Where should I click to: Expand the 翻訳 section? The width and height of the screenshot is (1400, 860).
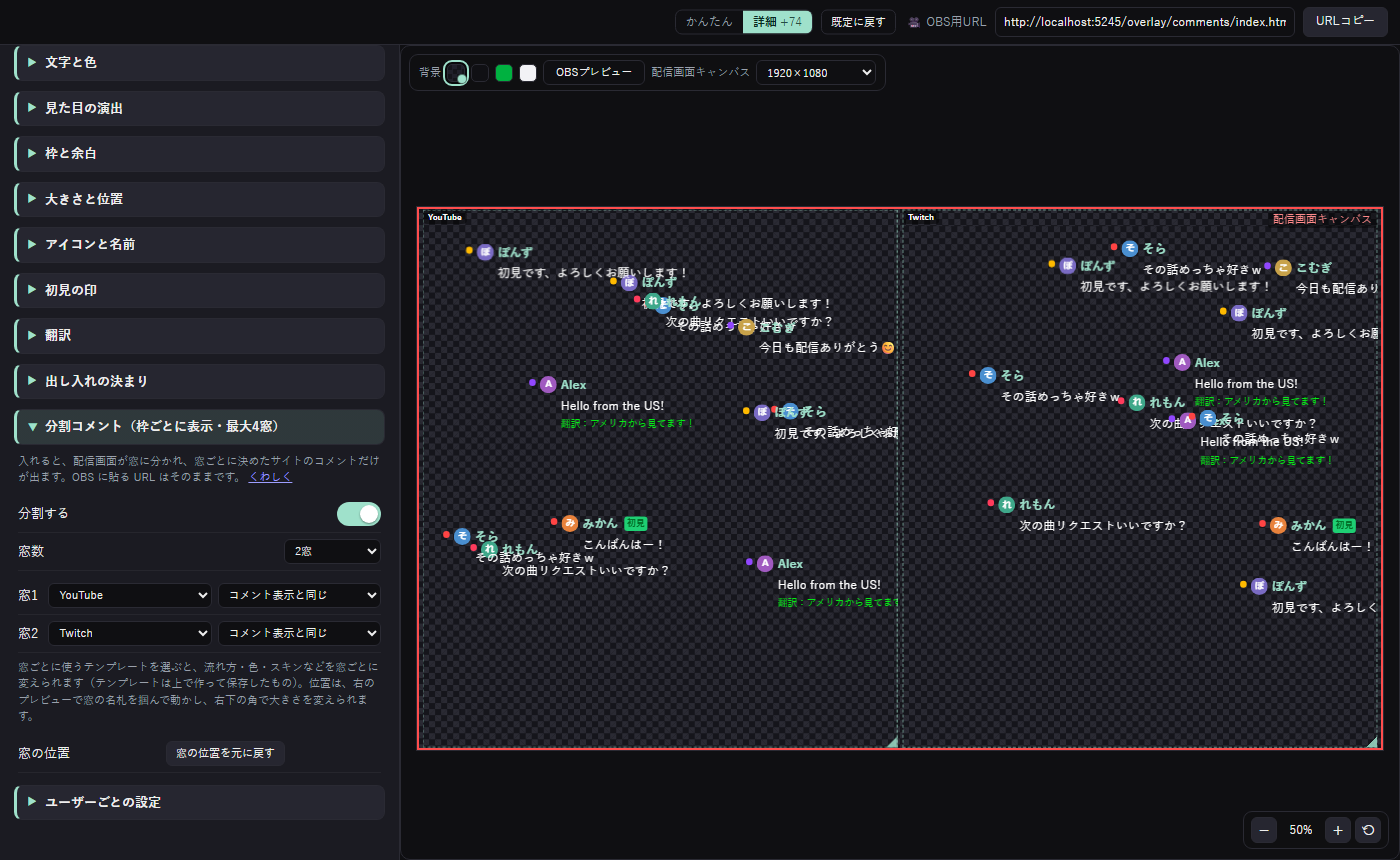point(200,335)
